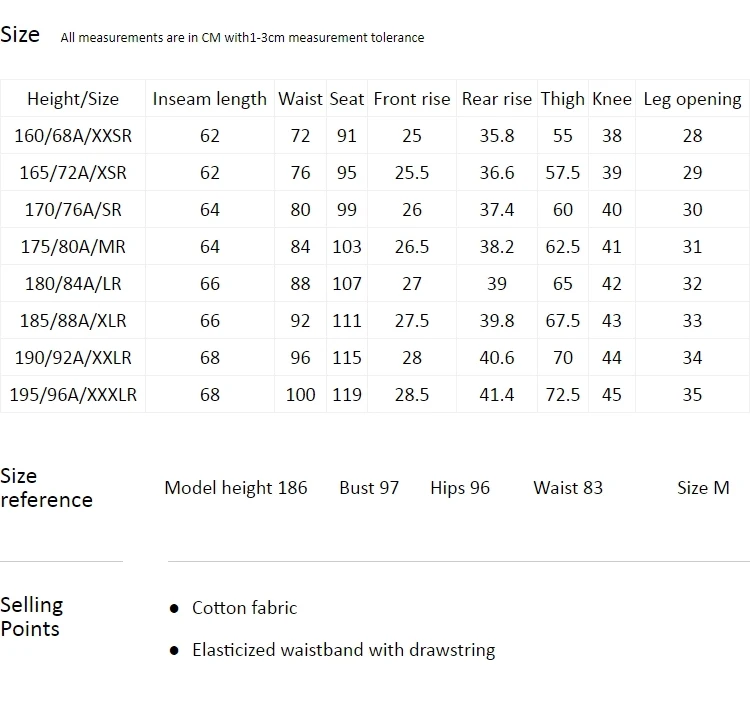750x705 pixels.
Task: Select the 180/84A/LR size row label
Action: click(73, 284)
